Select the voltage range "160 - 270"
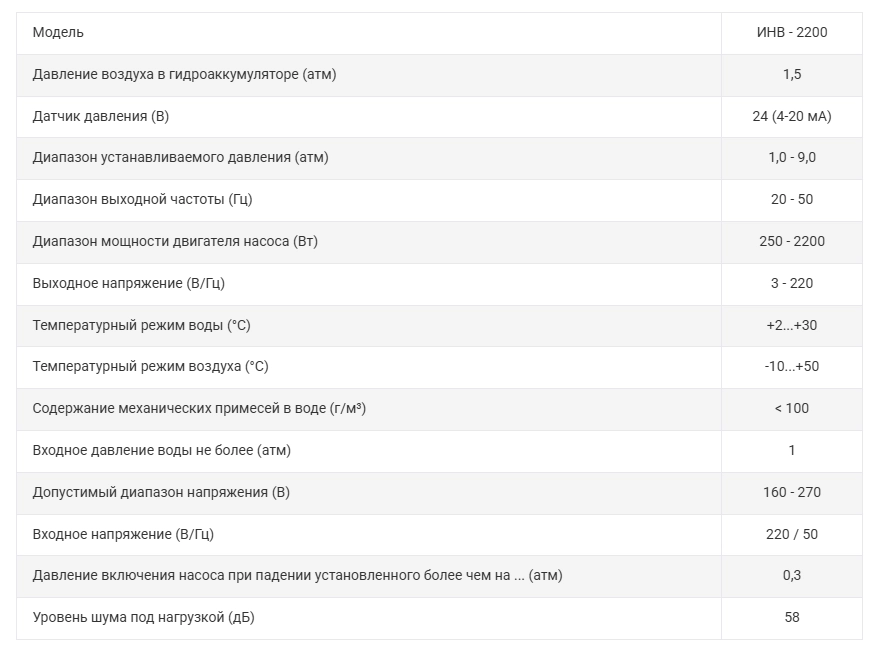The image size is (875, 652). (x=791, y=492)
